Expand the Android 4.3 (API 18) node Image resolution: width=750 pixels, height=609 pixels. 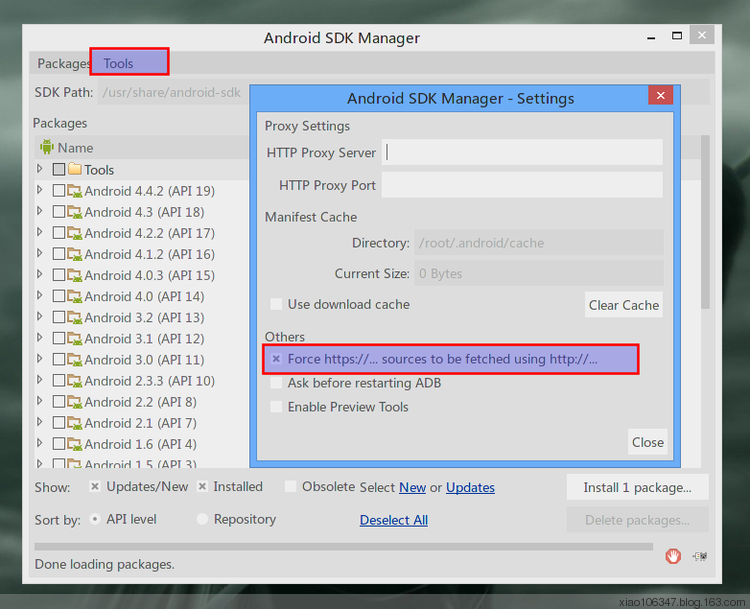click(40, 211)
